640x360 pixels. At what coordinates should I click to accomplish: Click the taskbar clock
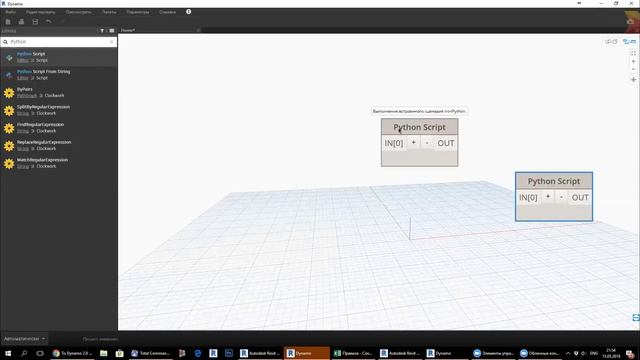click(611, 353)
